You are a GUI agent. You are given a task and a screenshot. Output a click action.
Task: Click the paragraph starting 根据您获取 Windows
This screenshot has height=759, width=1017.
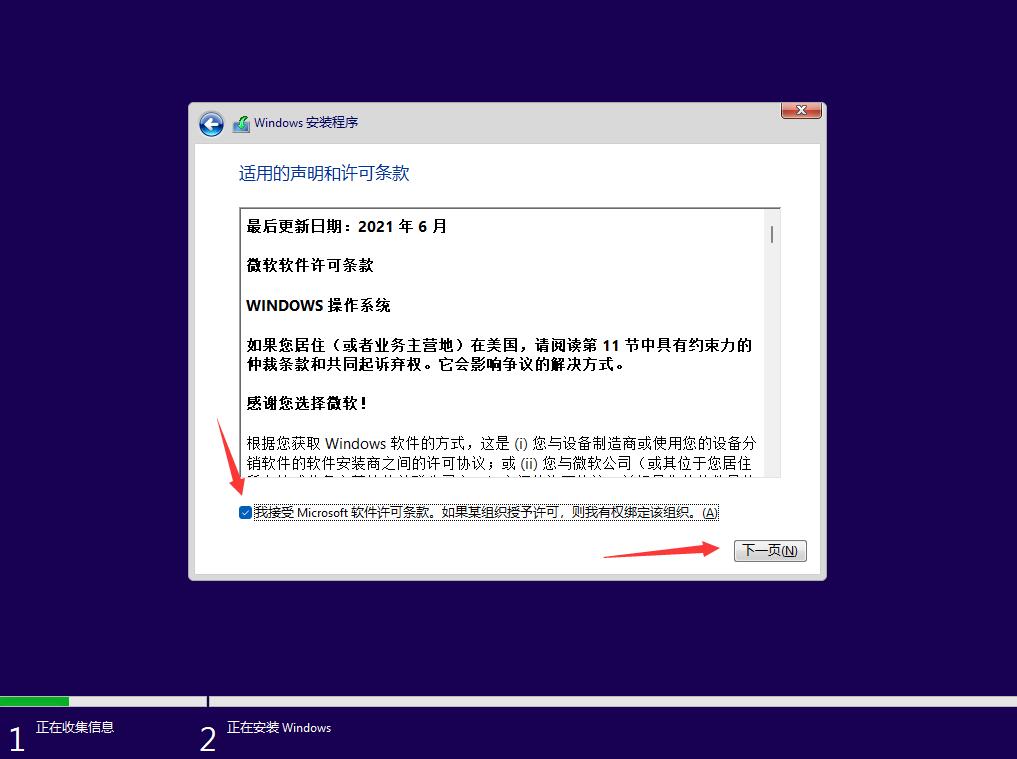501,457
